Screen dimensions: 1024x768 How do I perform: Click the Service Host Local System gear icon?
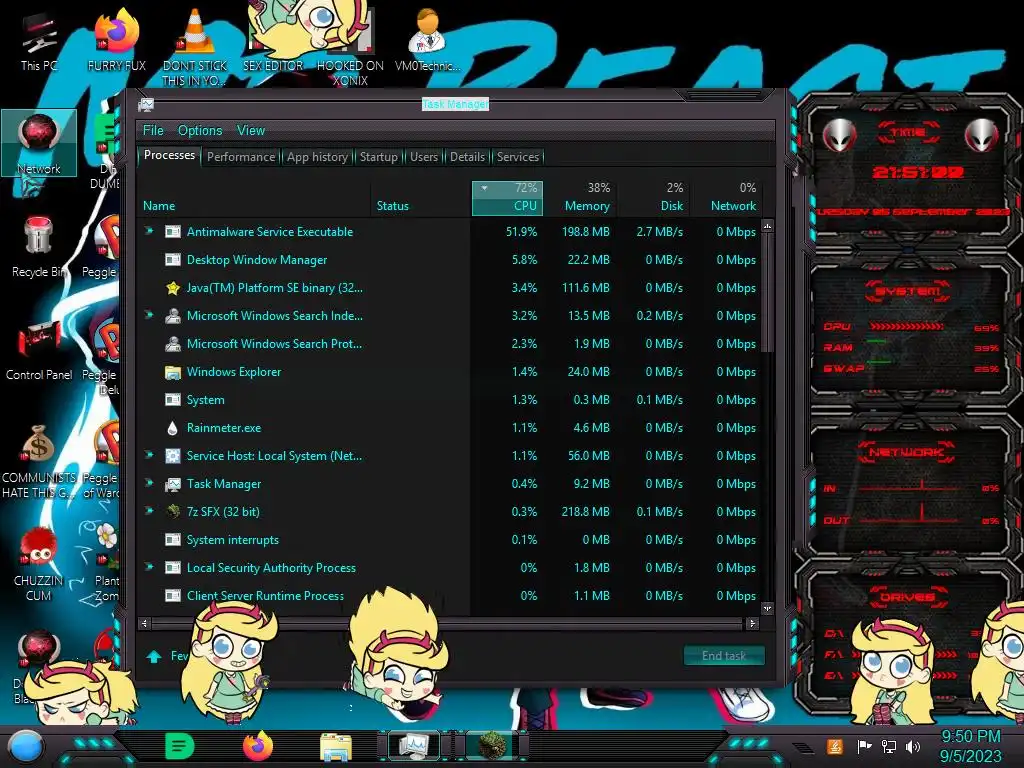pos(172,455)
